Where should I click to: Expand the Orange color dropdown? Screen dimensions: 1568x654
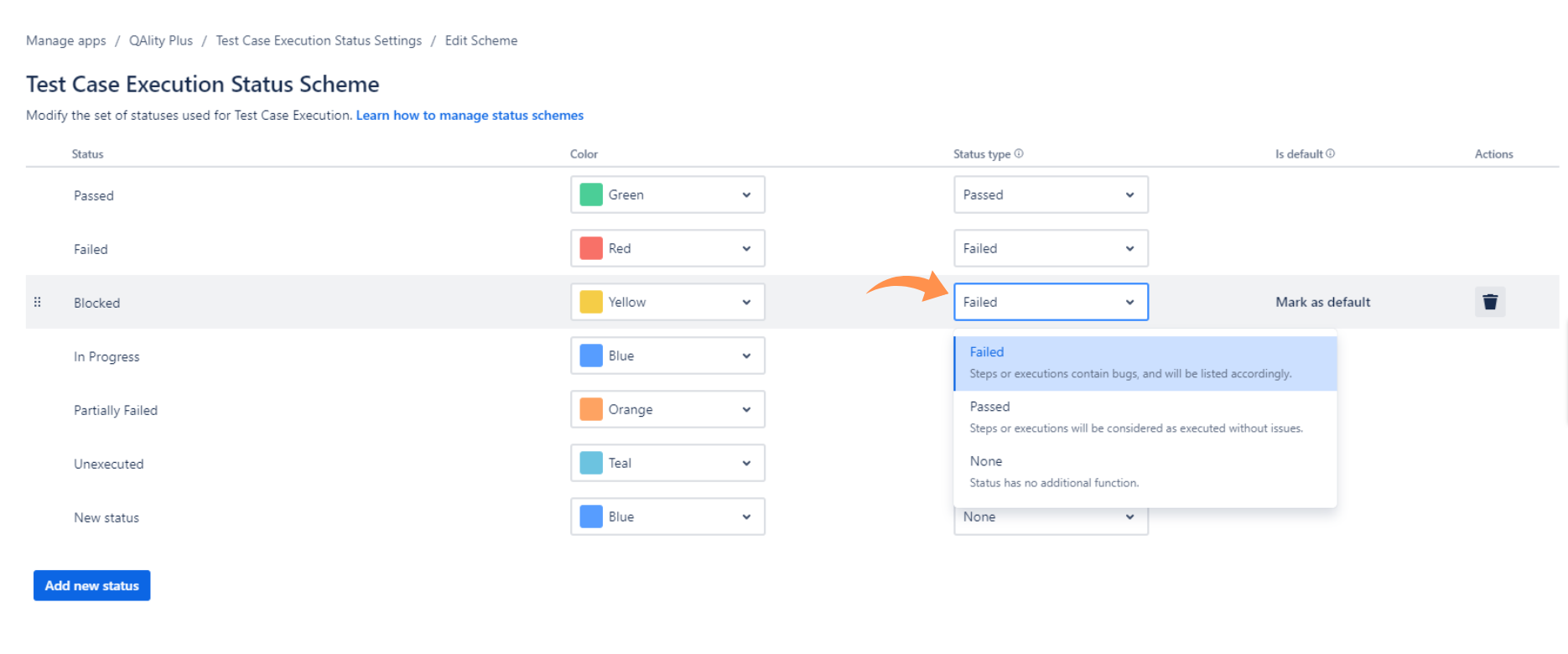(667, 409)
